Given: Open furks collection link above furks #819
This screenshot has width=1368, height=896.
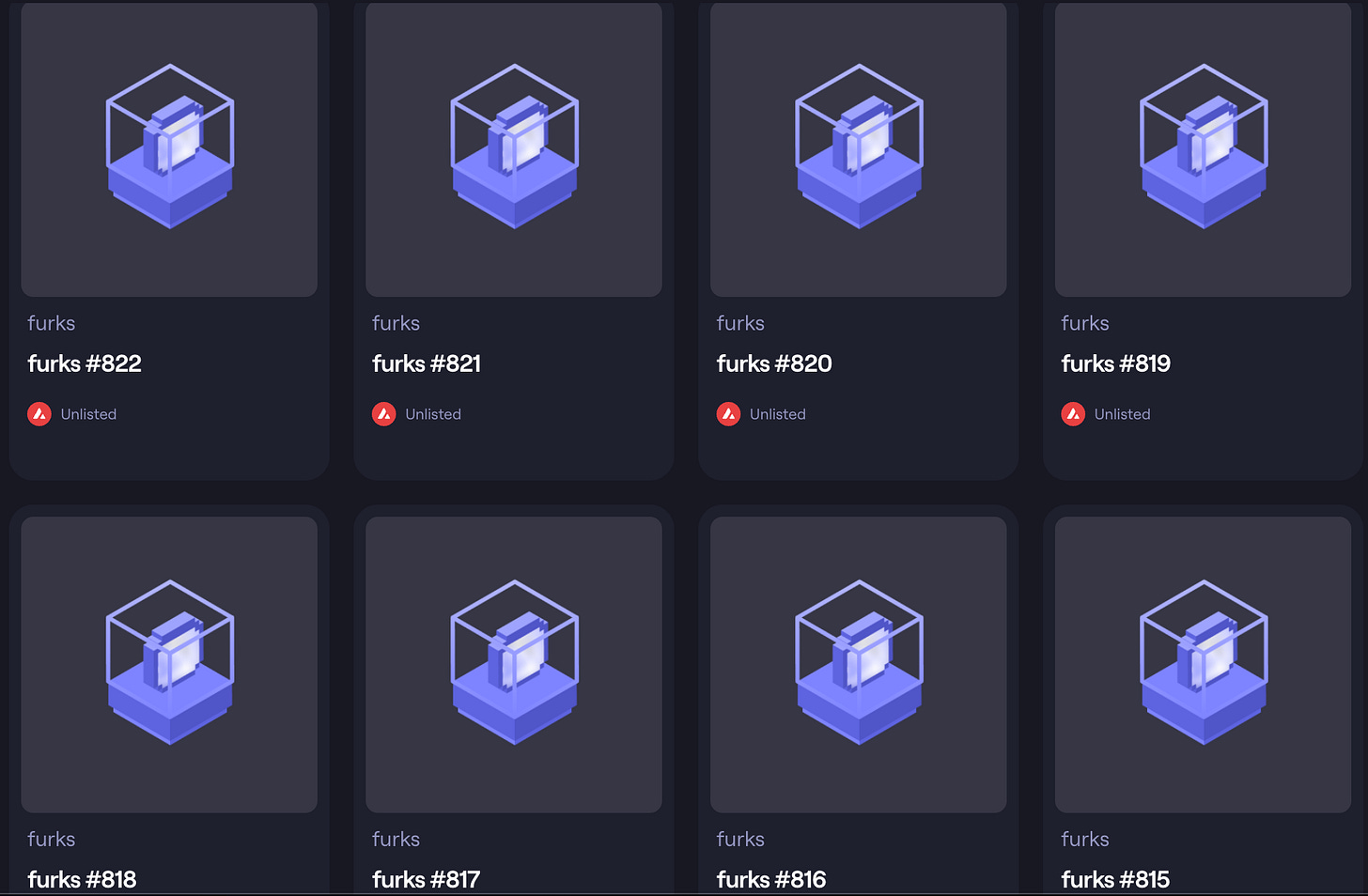Looking at the screenshot, I should coord(1085,323).
